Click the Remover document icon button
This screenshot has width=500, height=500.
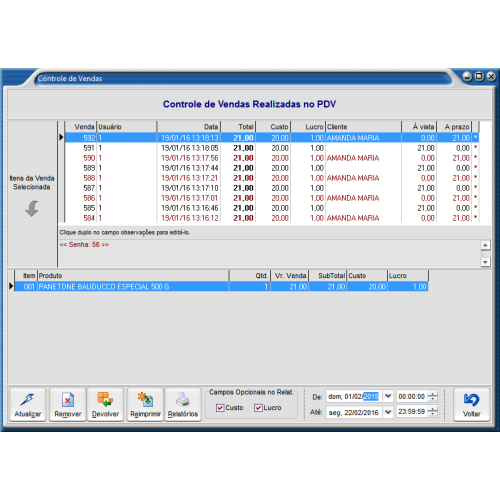(x=68, y=404)
